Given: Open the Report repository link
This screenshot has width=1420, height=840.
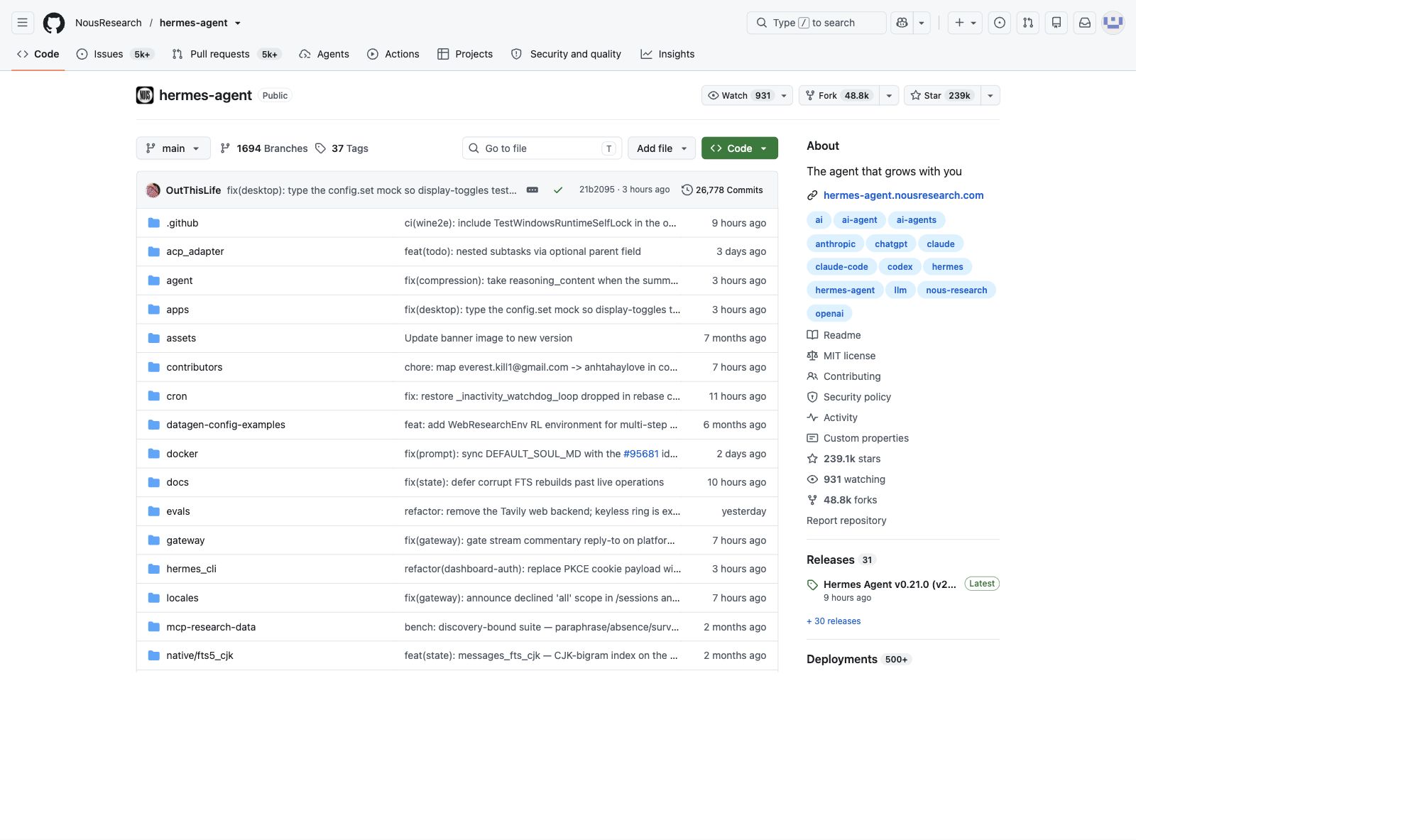Looking at the screenshot, I should (x=846, y=520).
